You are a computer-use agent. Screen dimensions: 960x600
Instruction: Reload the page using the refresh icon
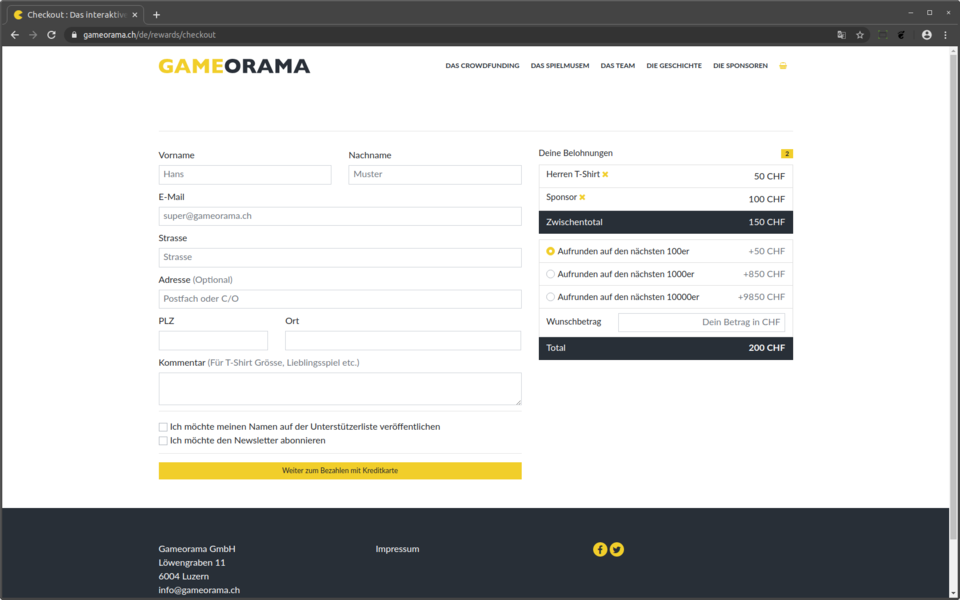click(x=51, y=35)
